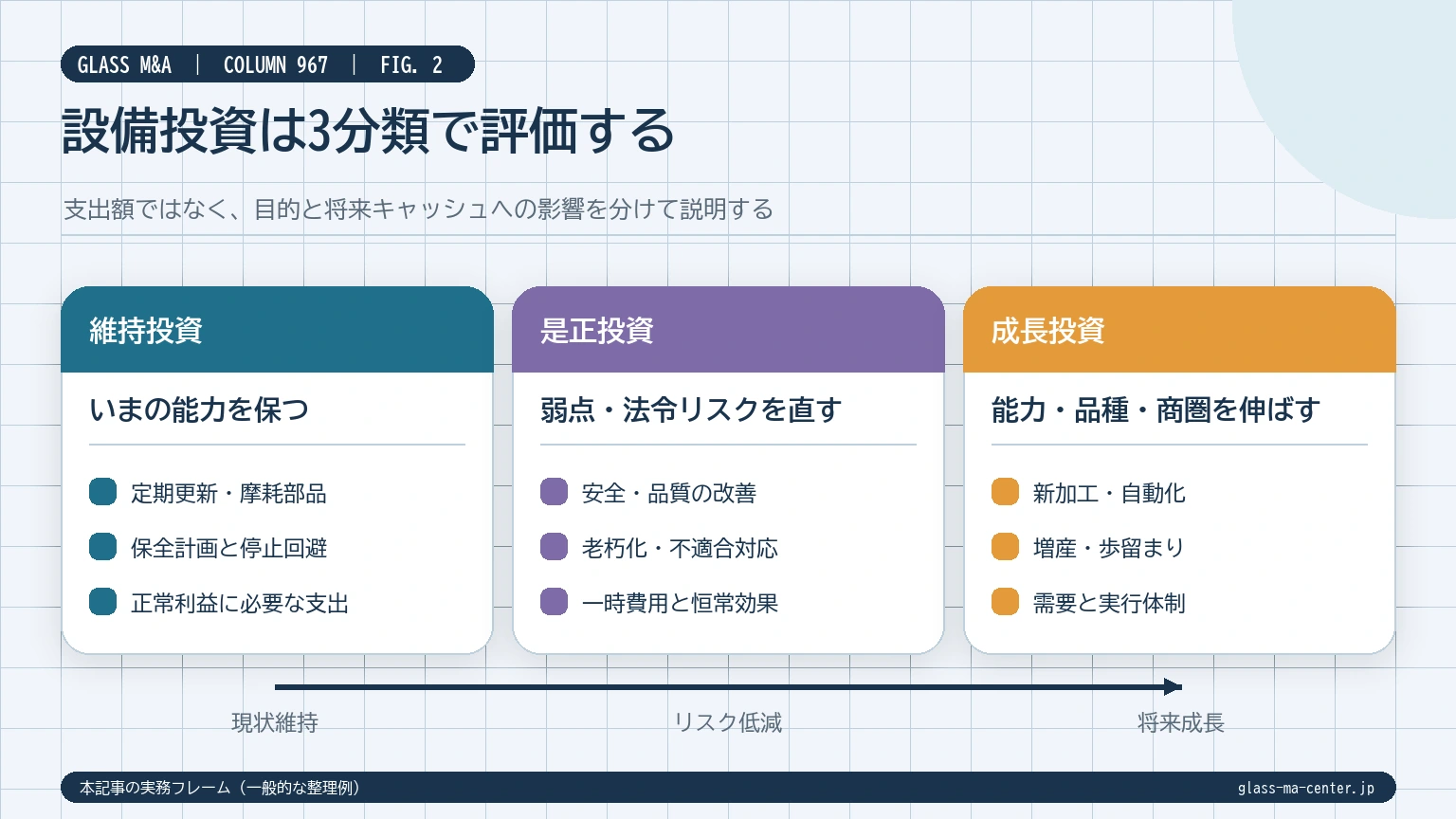Click the text 正常利益に必要な支出
Viewport: 1456px width, 819px height.
click(x=240, y=603)
